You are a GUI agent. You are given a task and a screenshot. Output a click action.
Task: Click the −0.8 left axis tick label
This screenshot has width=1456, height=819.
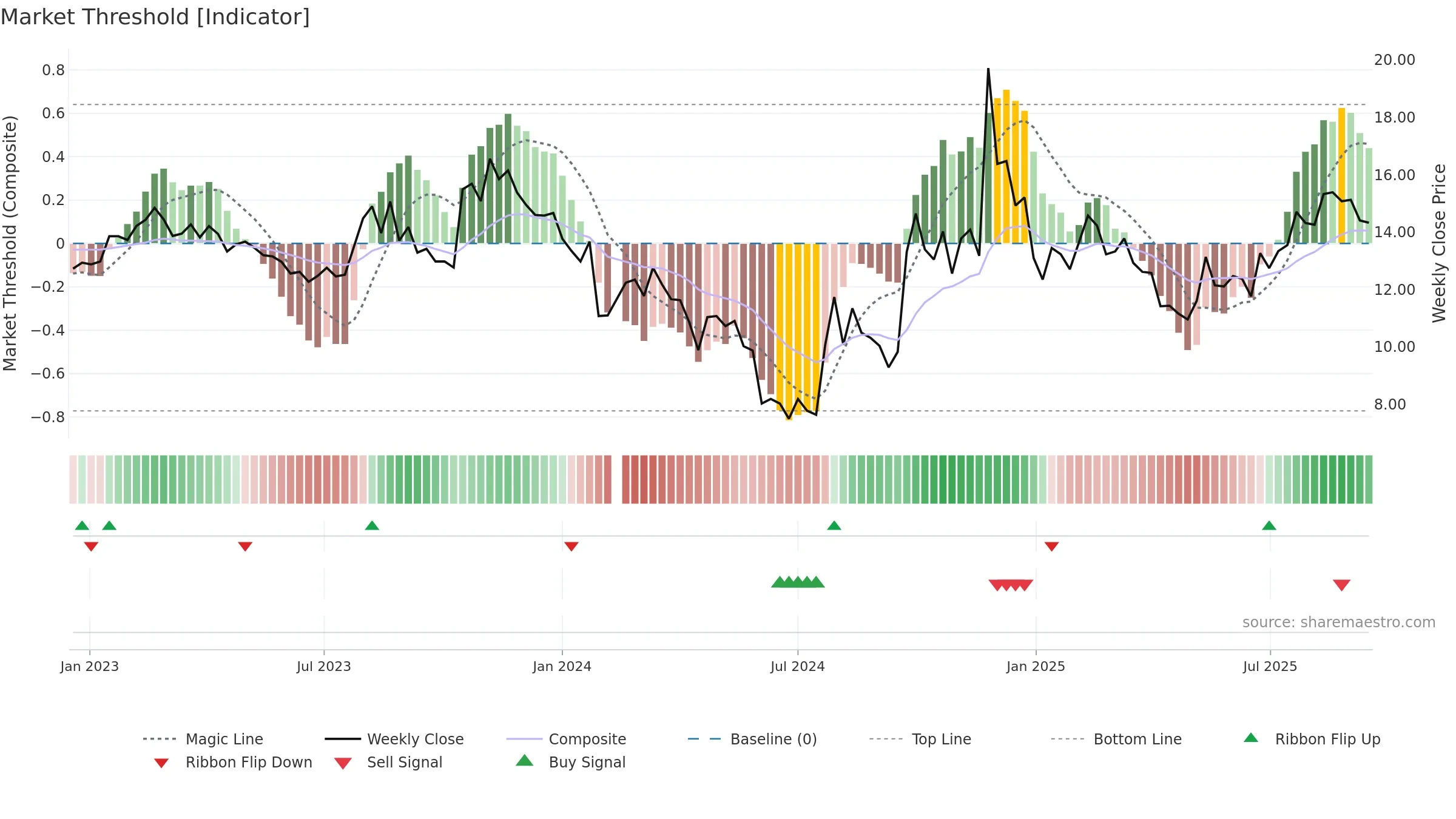[48, 417]
